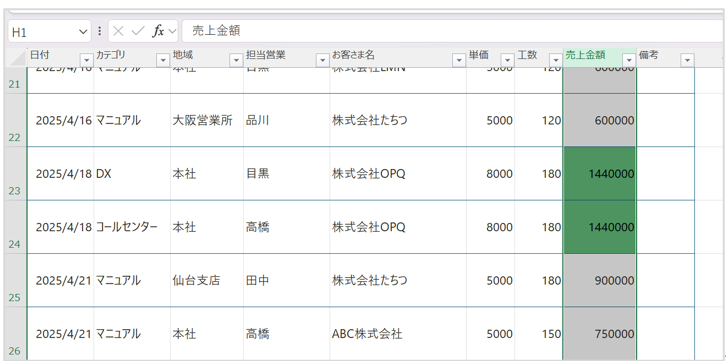Click 株式会社たちつ in row 22
The height and width of the screenshot is (361, 726).
[x=398, y=120]
